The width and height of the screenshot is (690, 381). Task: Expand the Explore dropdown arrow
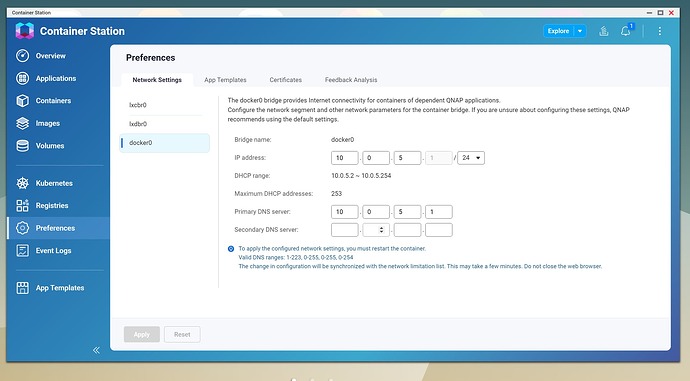[580, 31]
